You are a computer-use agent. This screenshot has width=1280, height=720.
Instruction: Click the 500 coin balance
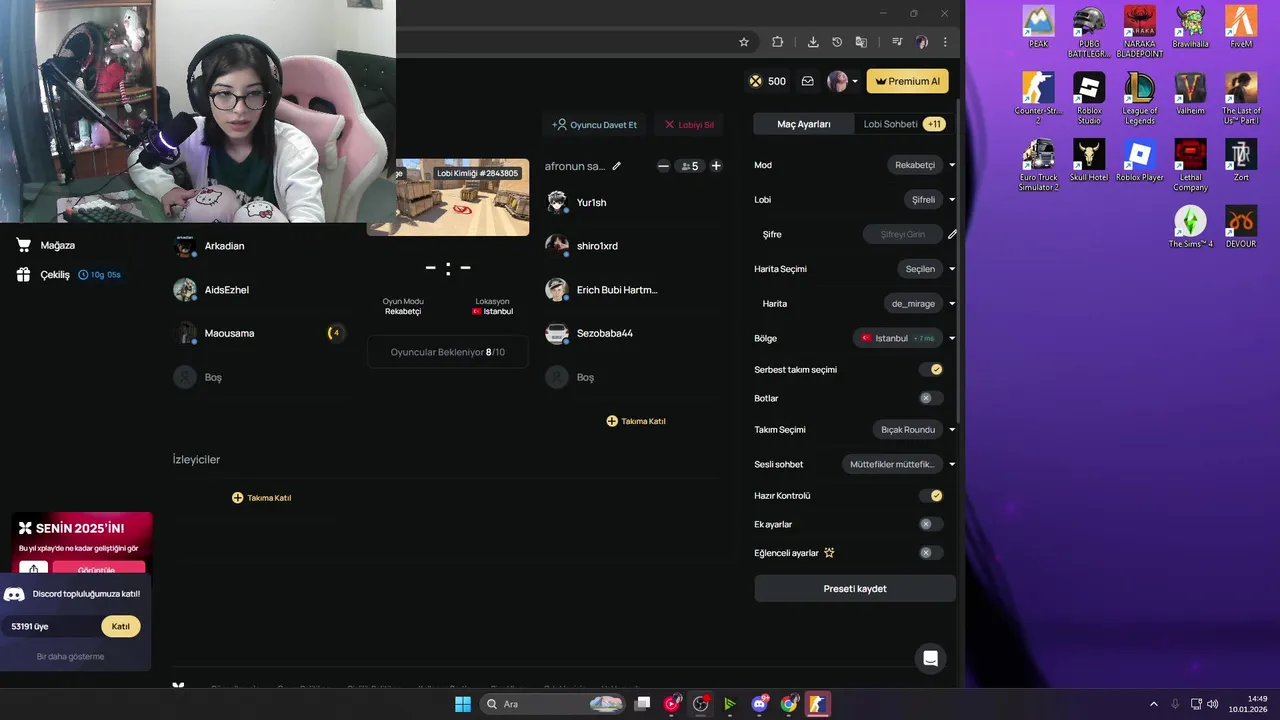tap(768, 81)
